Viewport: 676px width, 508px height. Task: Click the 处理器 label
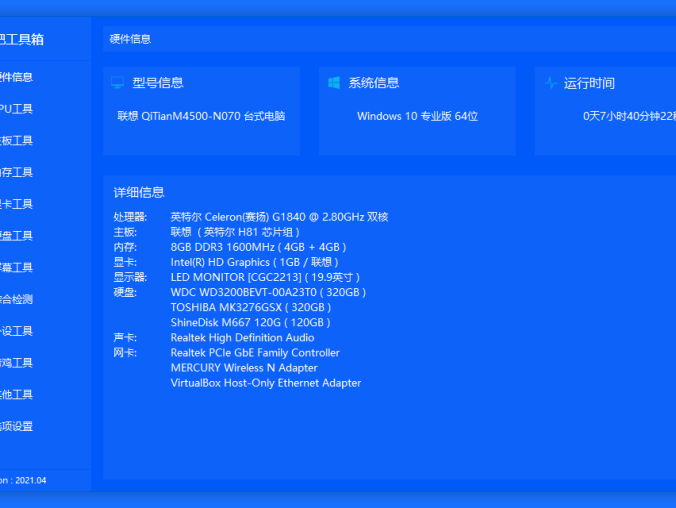pyautogui.click(x=130, y=217)
